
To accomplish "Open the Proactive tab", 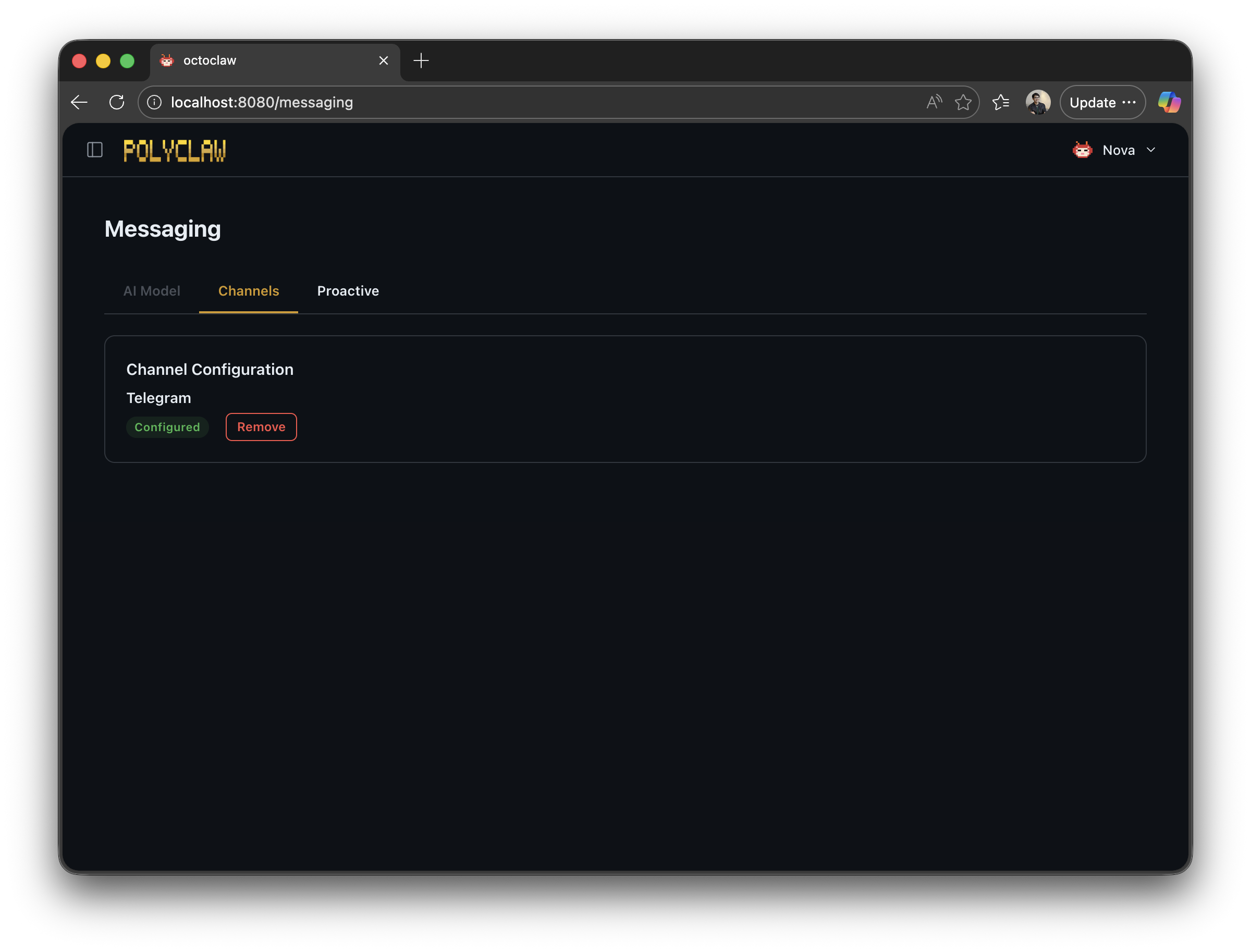I will pos(348,291).
